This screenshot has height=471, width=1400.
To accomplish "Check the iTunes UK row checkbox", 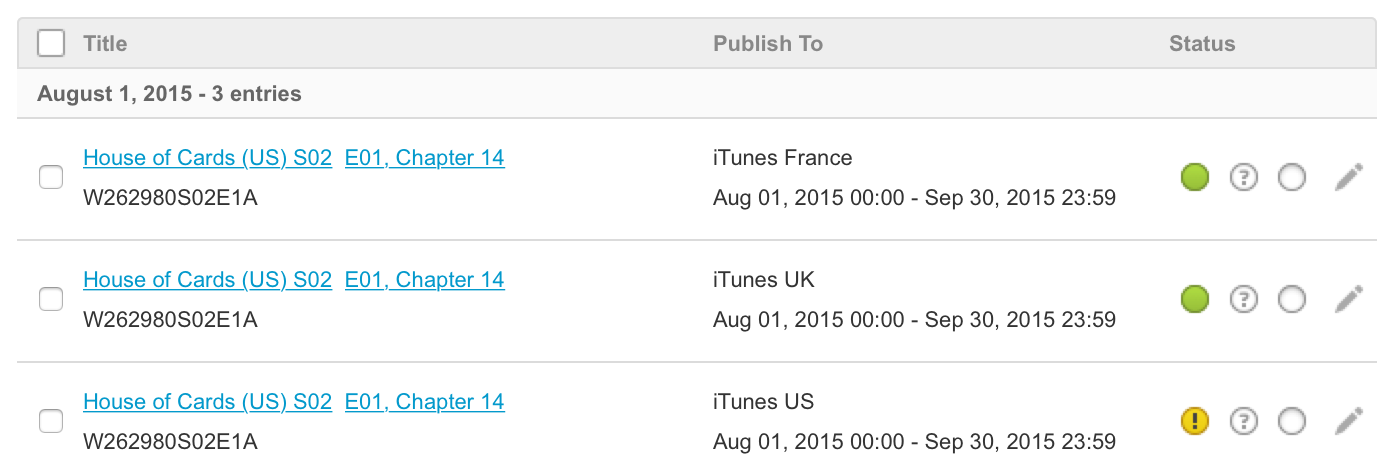I will tap(50, 299).
